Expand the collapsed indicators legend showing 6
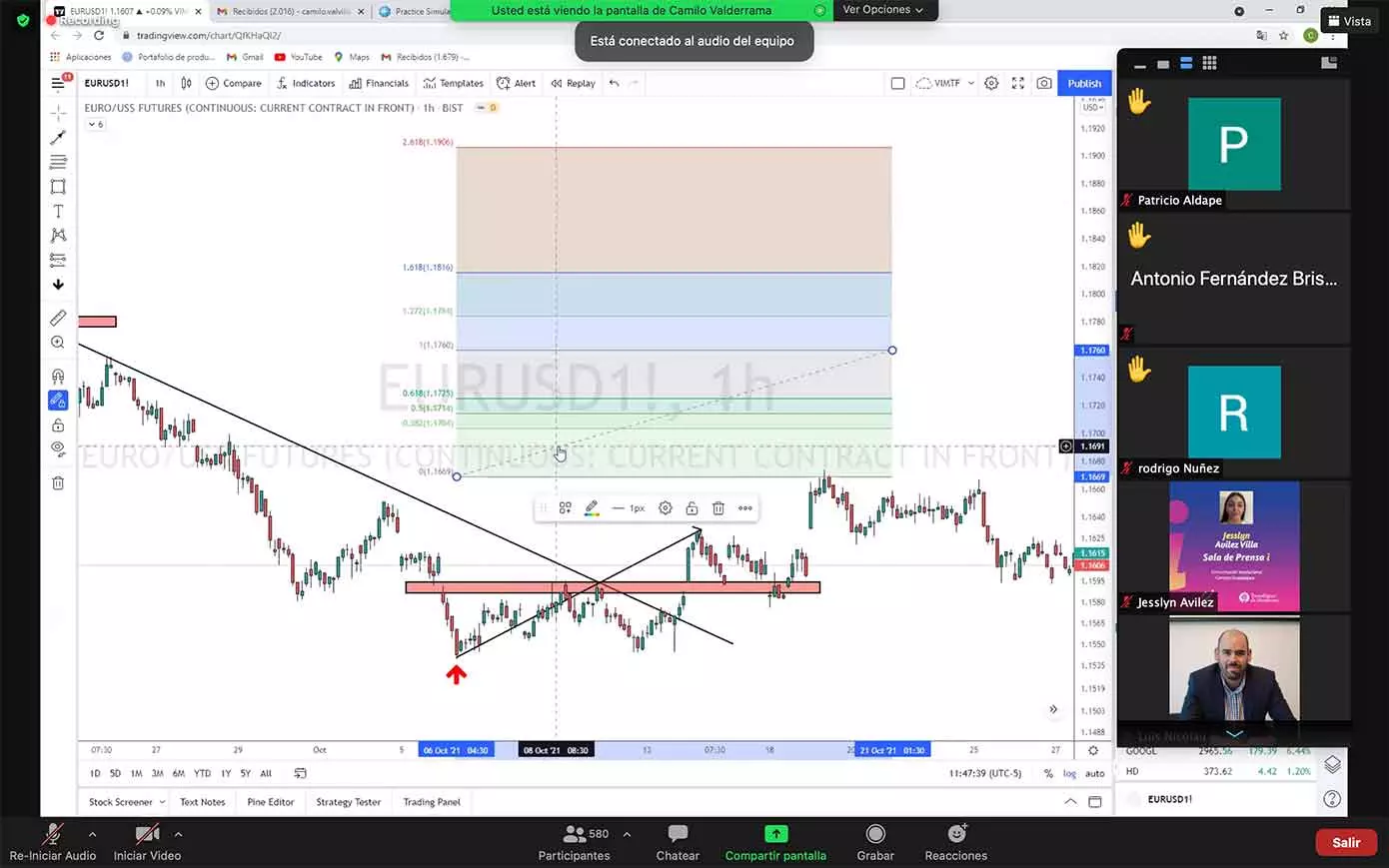1389x868 pixels. coord(96,124)
